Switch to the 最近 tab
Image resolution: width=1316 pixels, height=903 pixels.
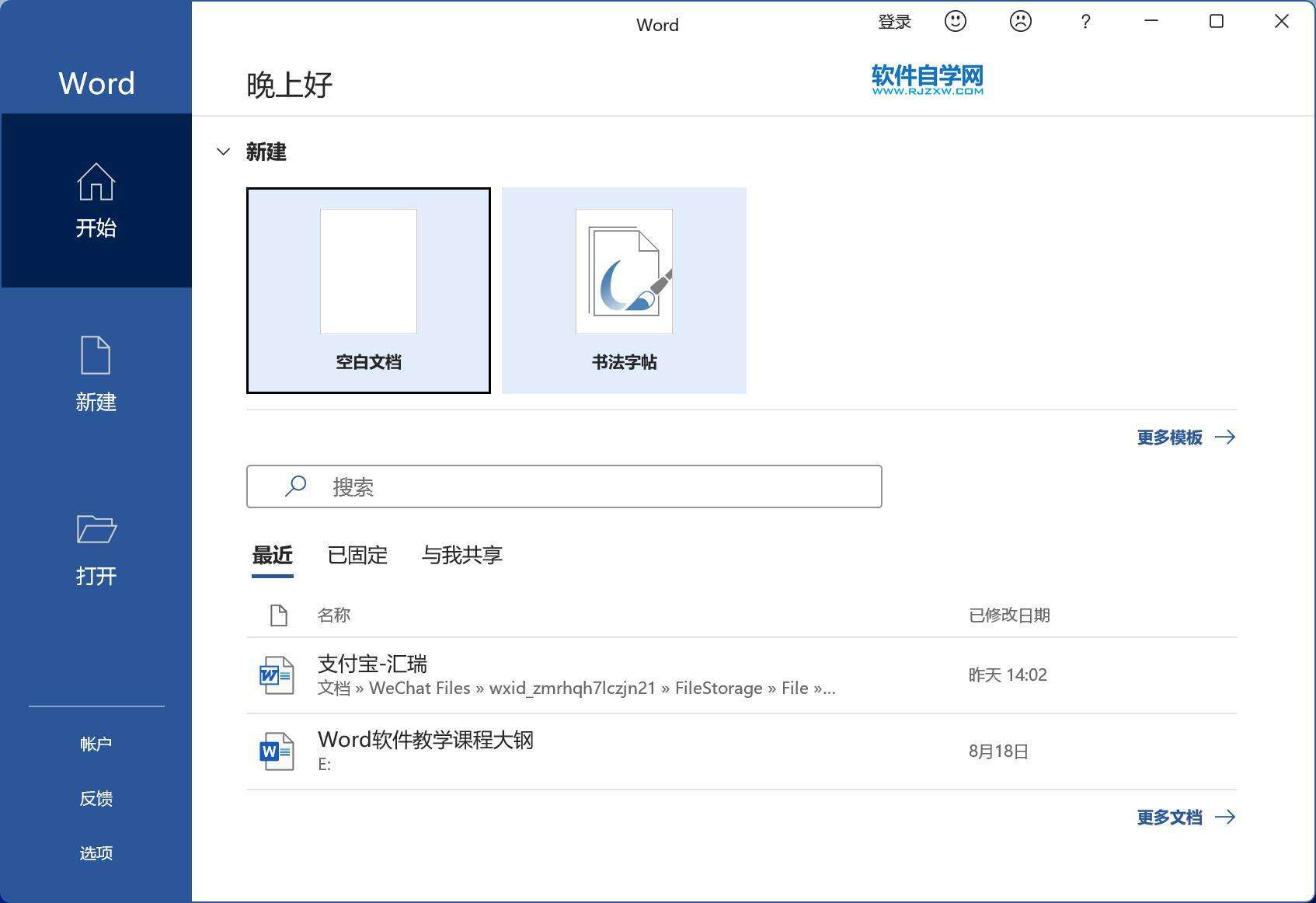[x=273, y=556]
